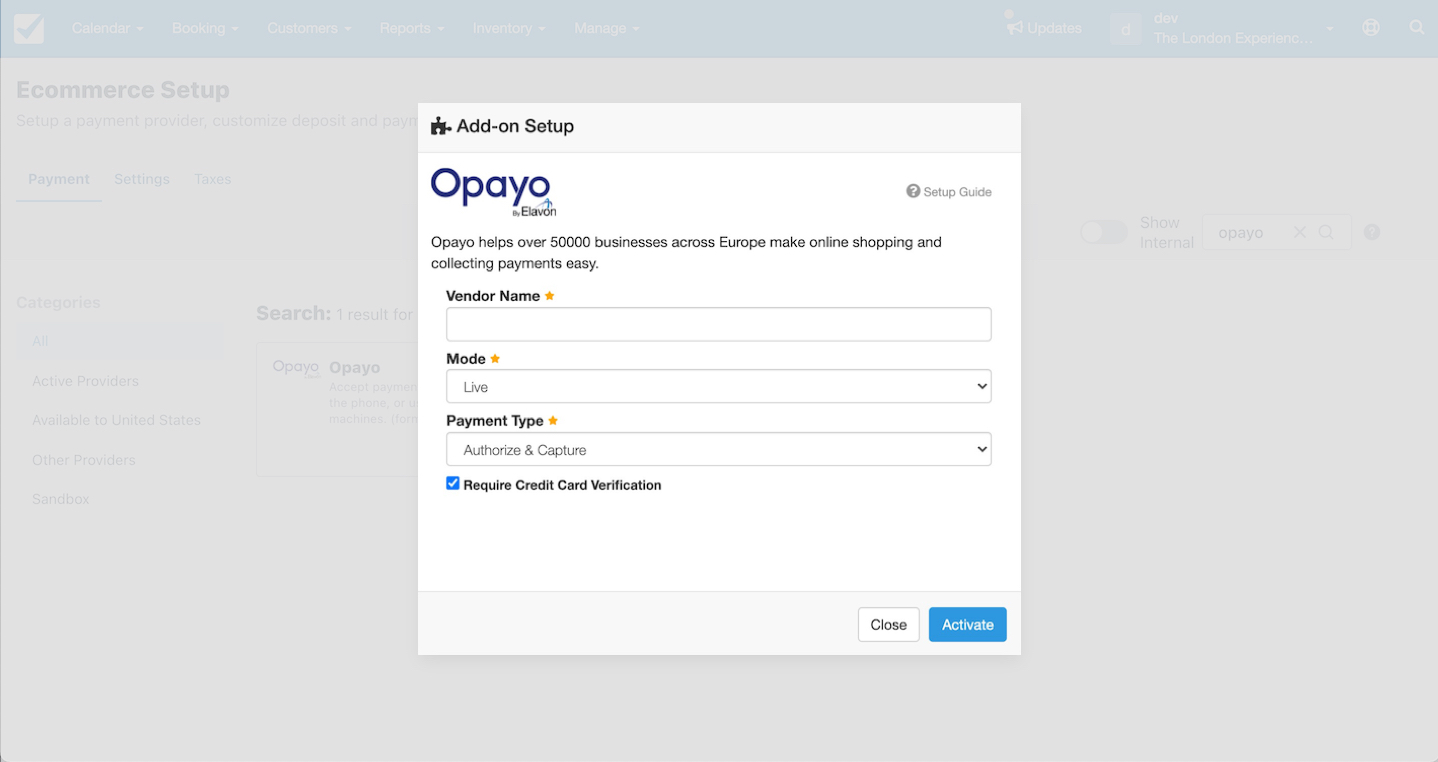Viewport: 1438px width, 762px height.
Task: Click the Opayo provider card title
Action: pos(355,367)
